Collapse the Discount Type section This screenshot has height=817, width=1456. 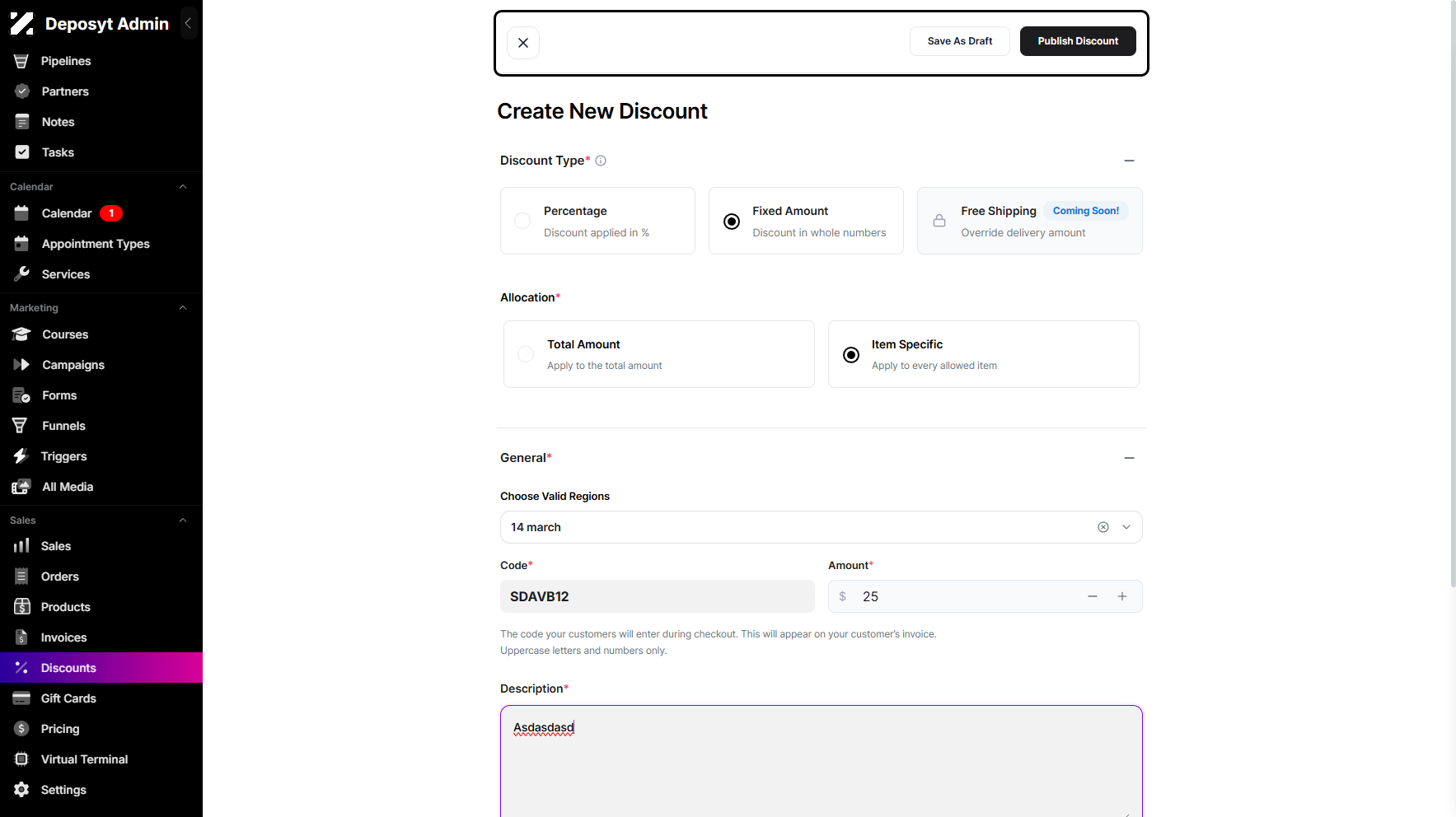[1129, 161]
